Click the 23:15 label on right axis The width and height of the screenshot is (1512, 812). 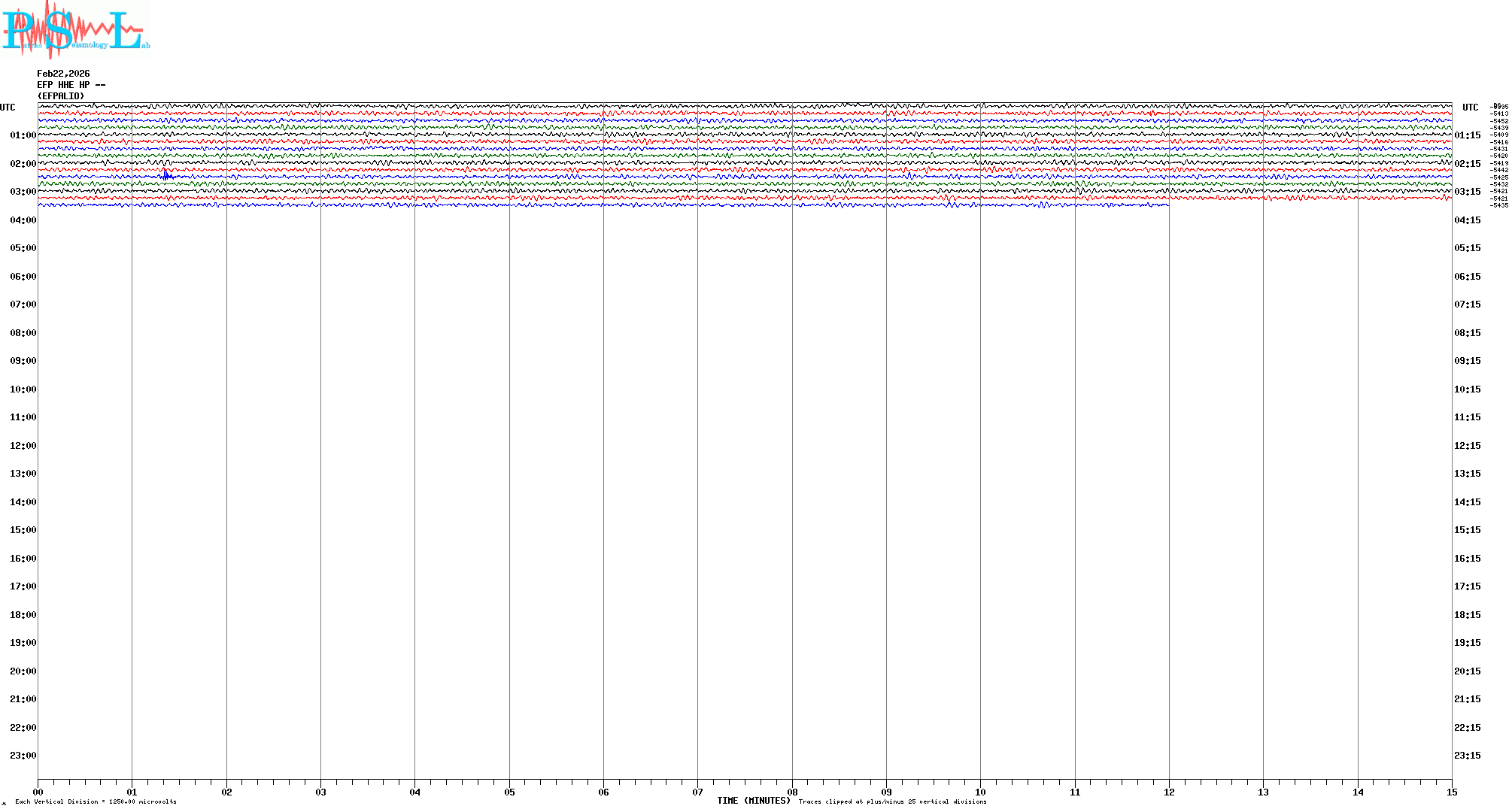(1467, 756)
